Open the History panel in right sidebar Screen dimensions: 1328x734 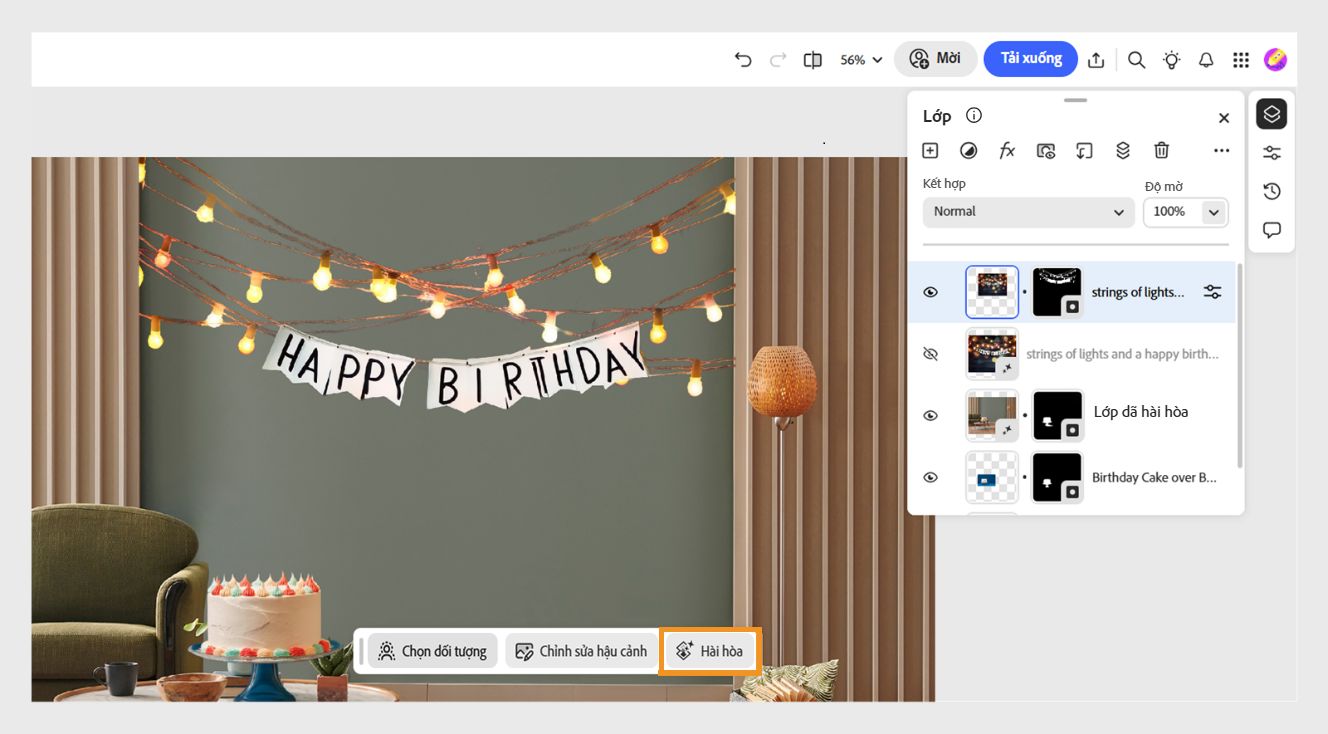pos(1271,190)
